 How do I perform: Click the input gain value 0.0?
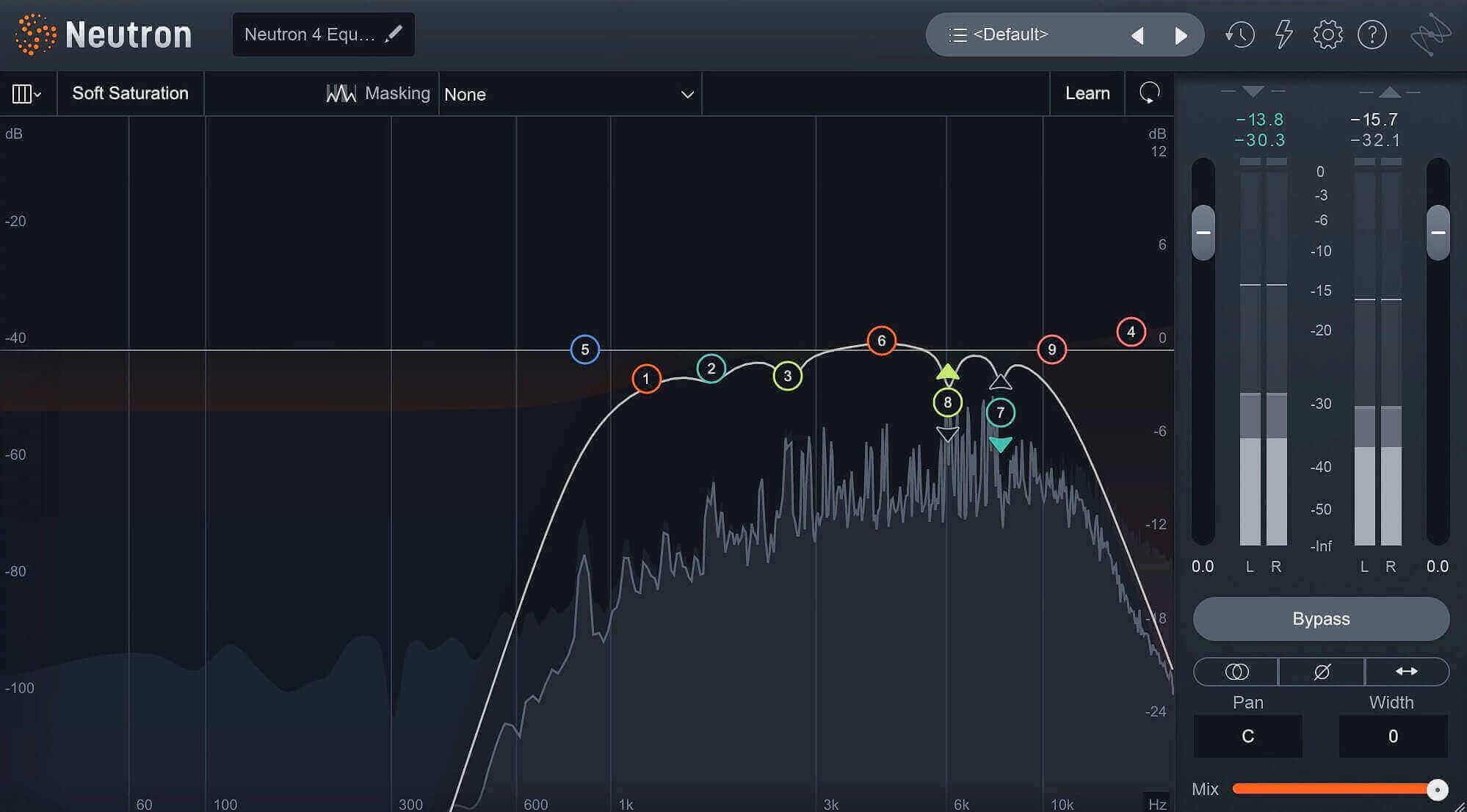[x=1203, y=566]
